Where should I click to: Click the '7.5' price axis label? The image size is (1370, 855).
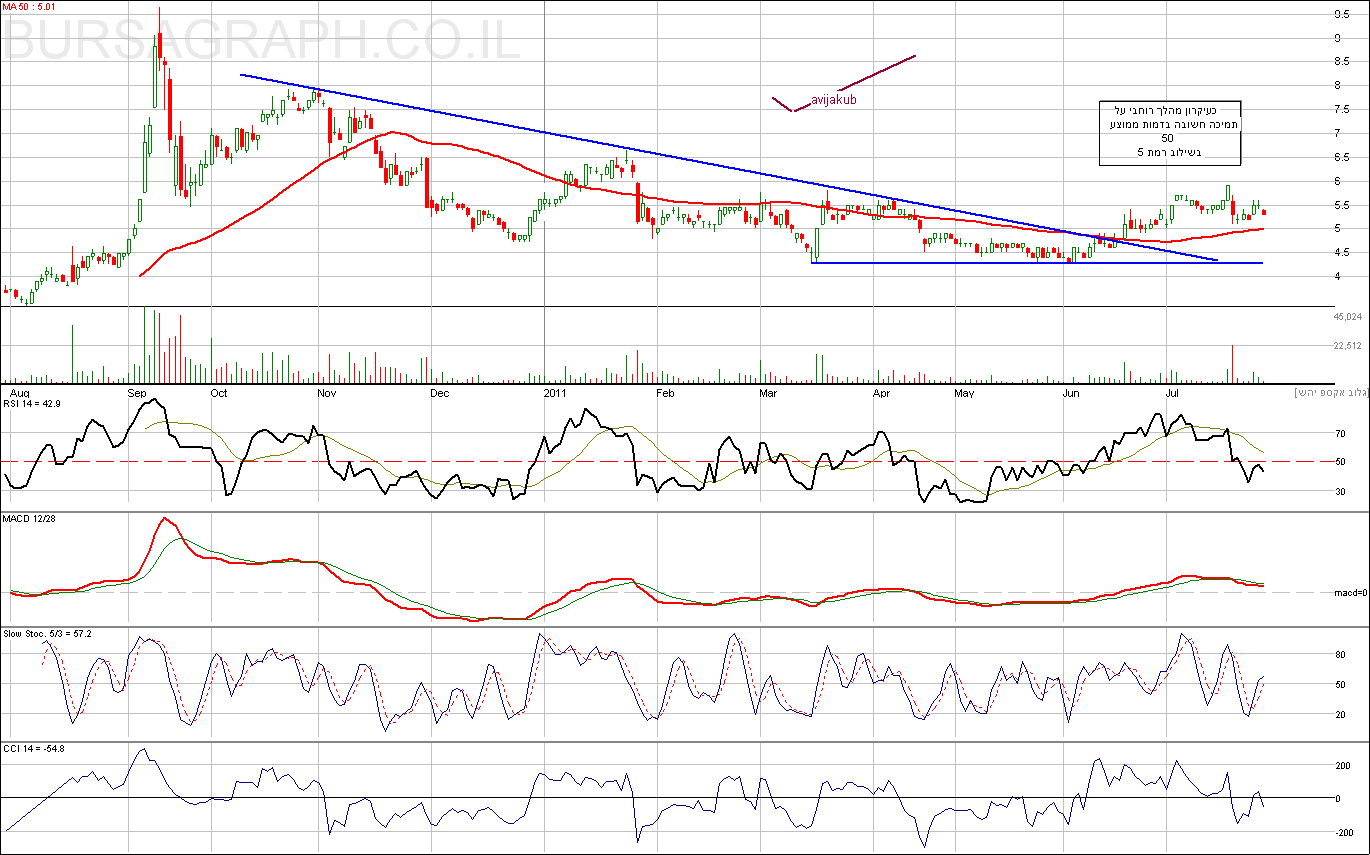(1340, 110)
